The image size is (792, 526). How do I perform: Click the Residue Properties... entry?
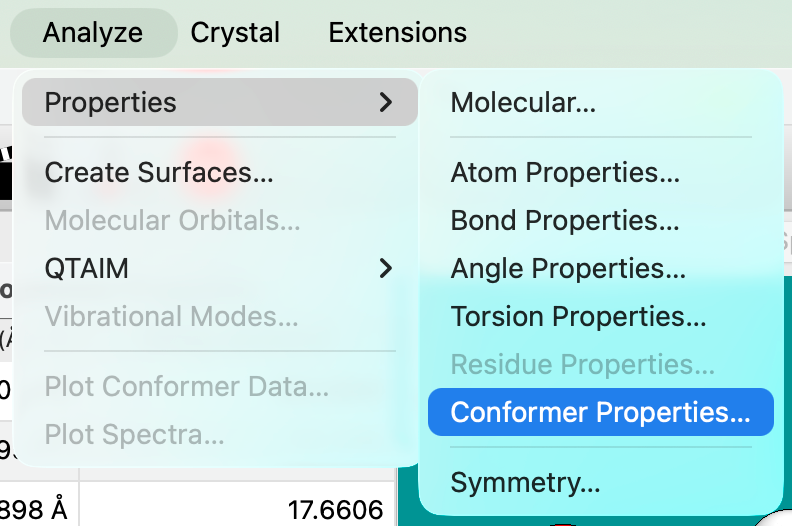click(583, 364)
